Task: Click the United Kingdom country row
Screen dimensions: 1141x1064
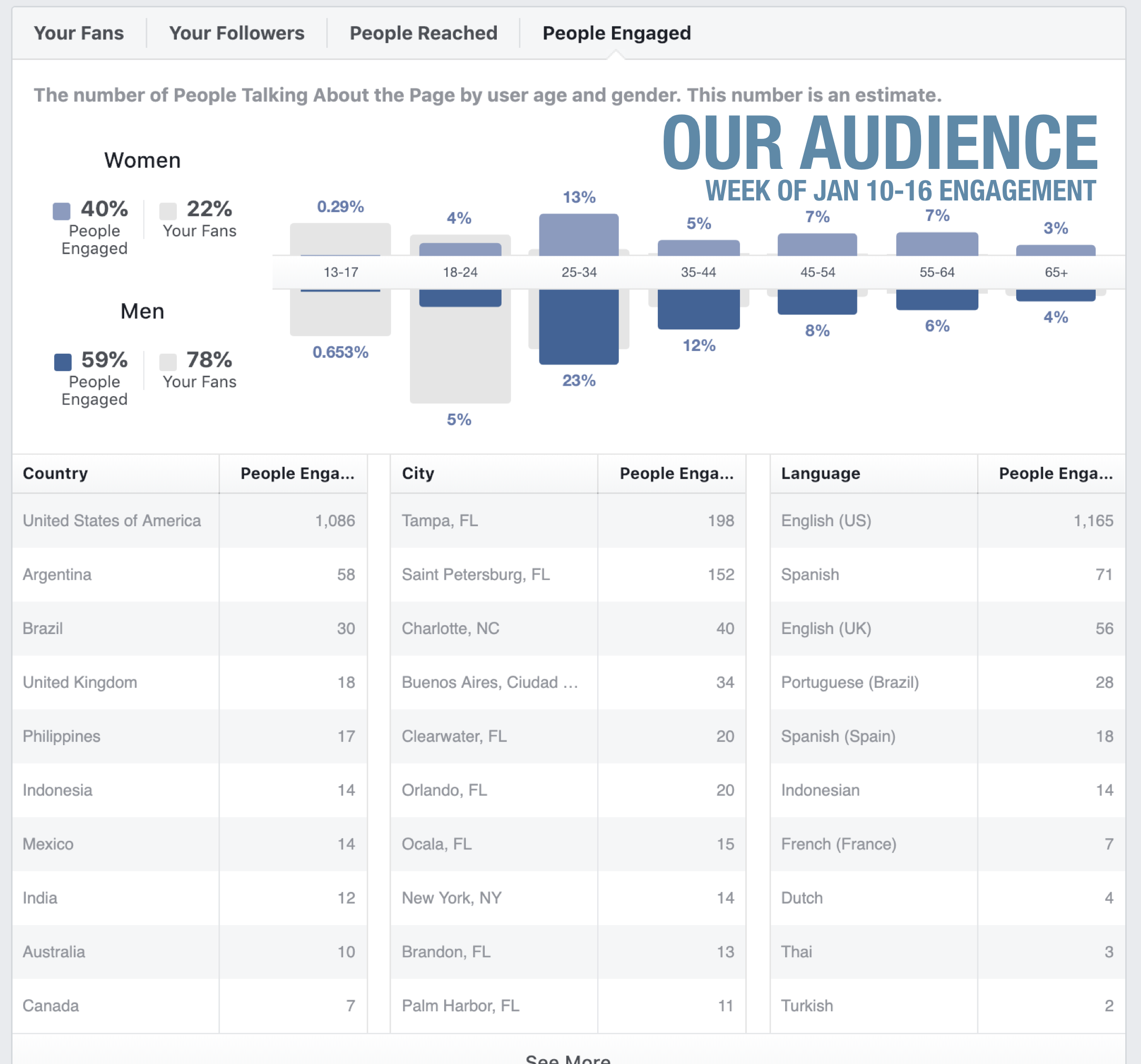Action: click(189, 682)
